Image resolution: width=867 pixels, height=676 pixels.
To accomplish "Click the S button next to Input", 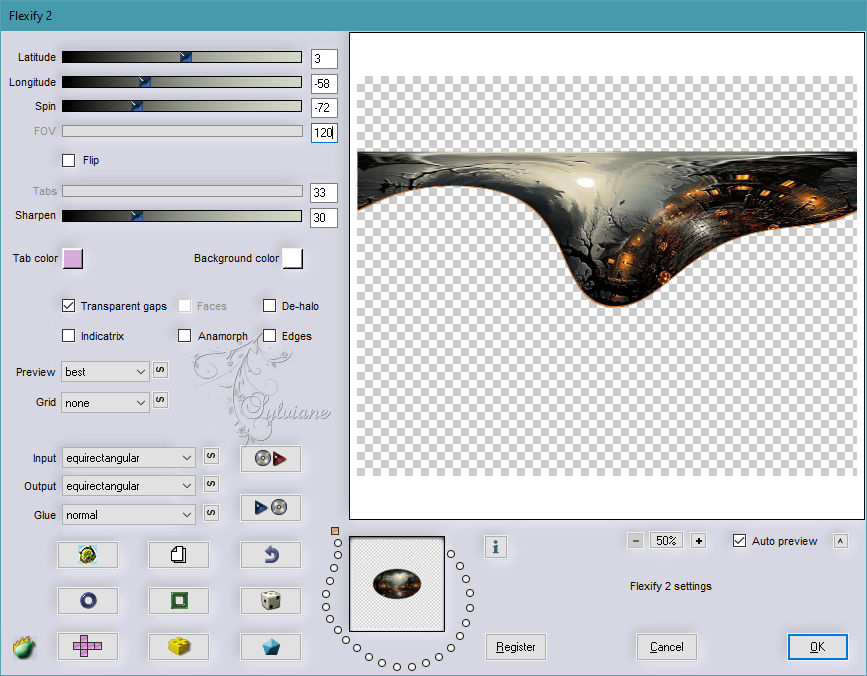I will point(211,456).
